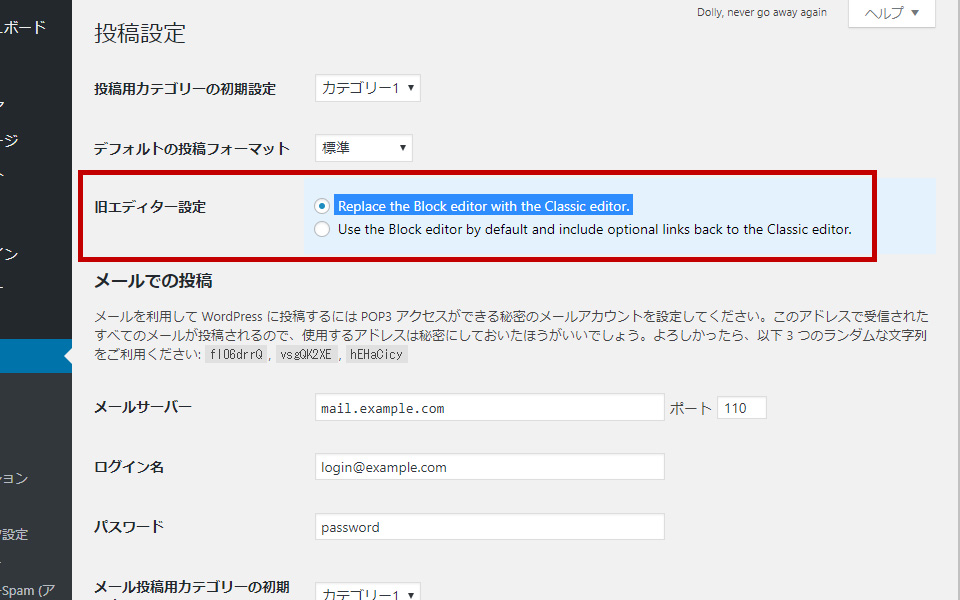Click the random string vsgQK2XE
The height and width of the screenshot is (600, 960).
[x=306, y=354]
